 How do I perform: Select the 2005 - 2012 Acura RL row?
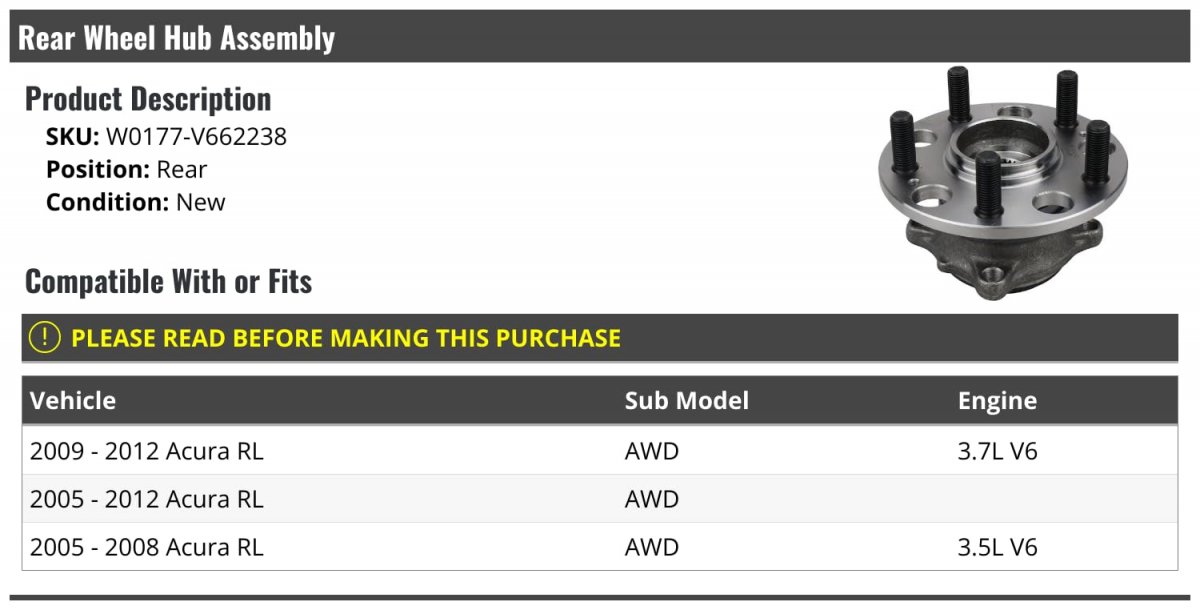coord(147,499)
